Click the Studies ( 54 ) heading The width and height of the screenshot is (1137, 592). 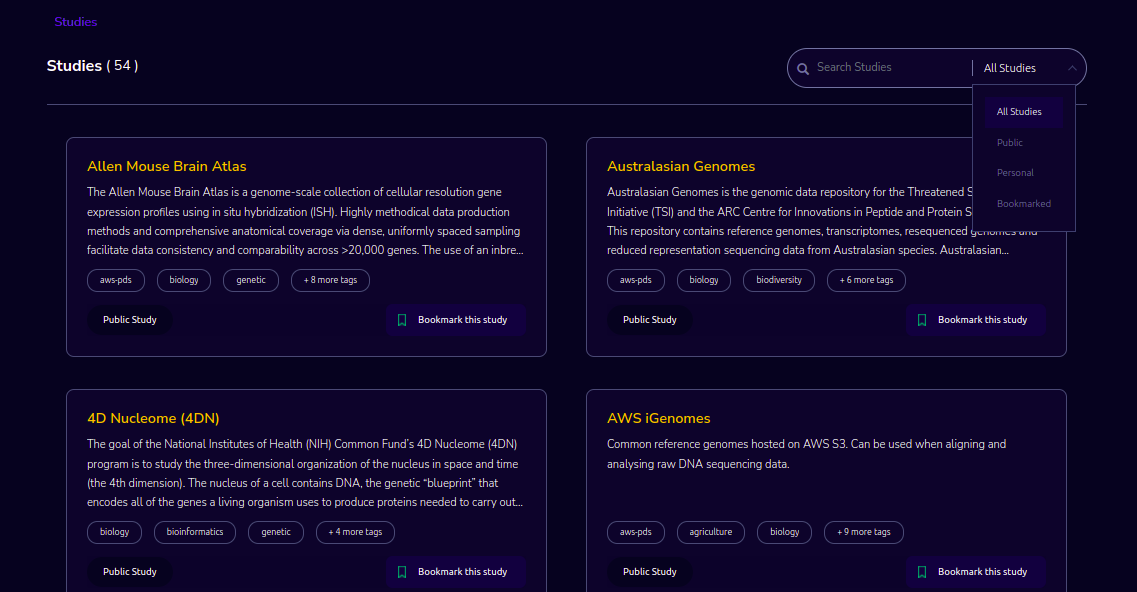click(x=92, y=66)
